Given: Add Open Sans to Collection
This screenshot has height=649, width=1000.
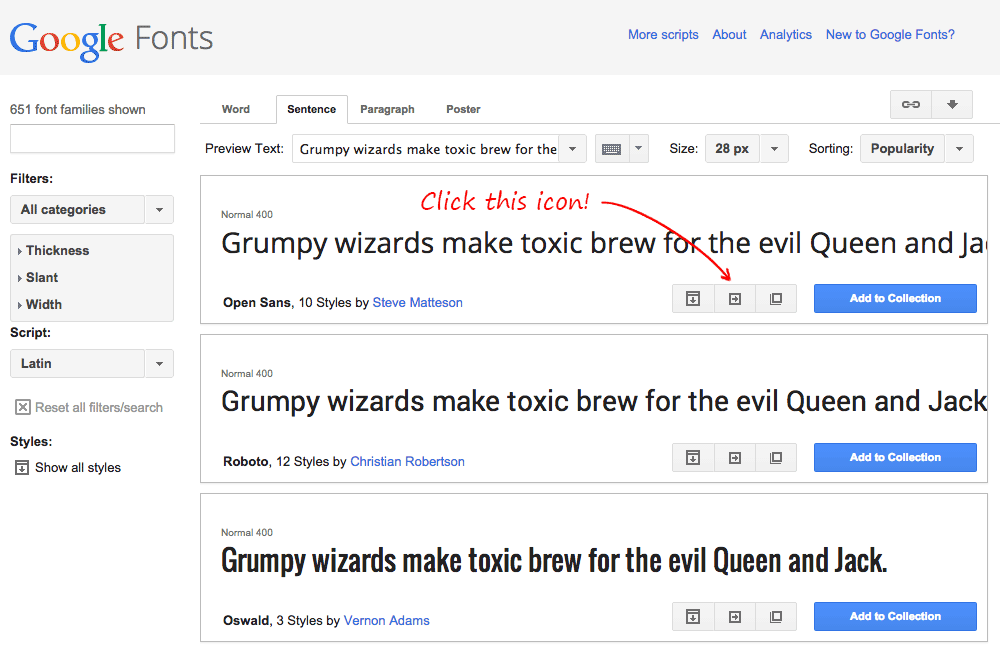Looking at the screenshot, I should 895,298.
